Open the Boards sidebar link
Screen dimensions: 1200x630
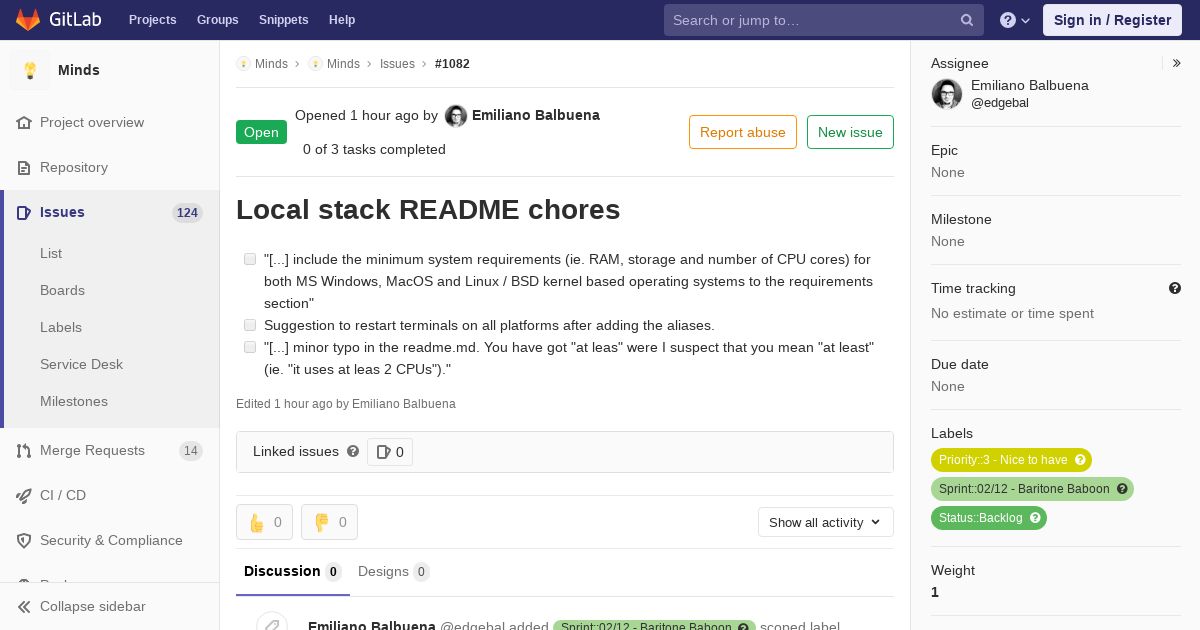coord(62,290)
